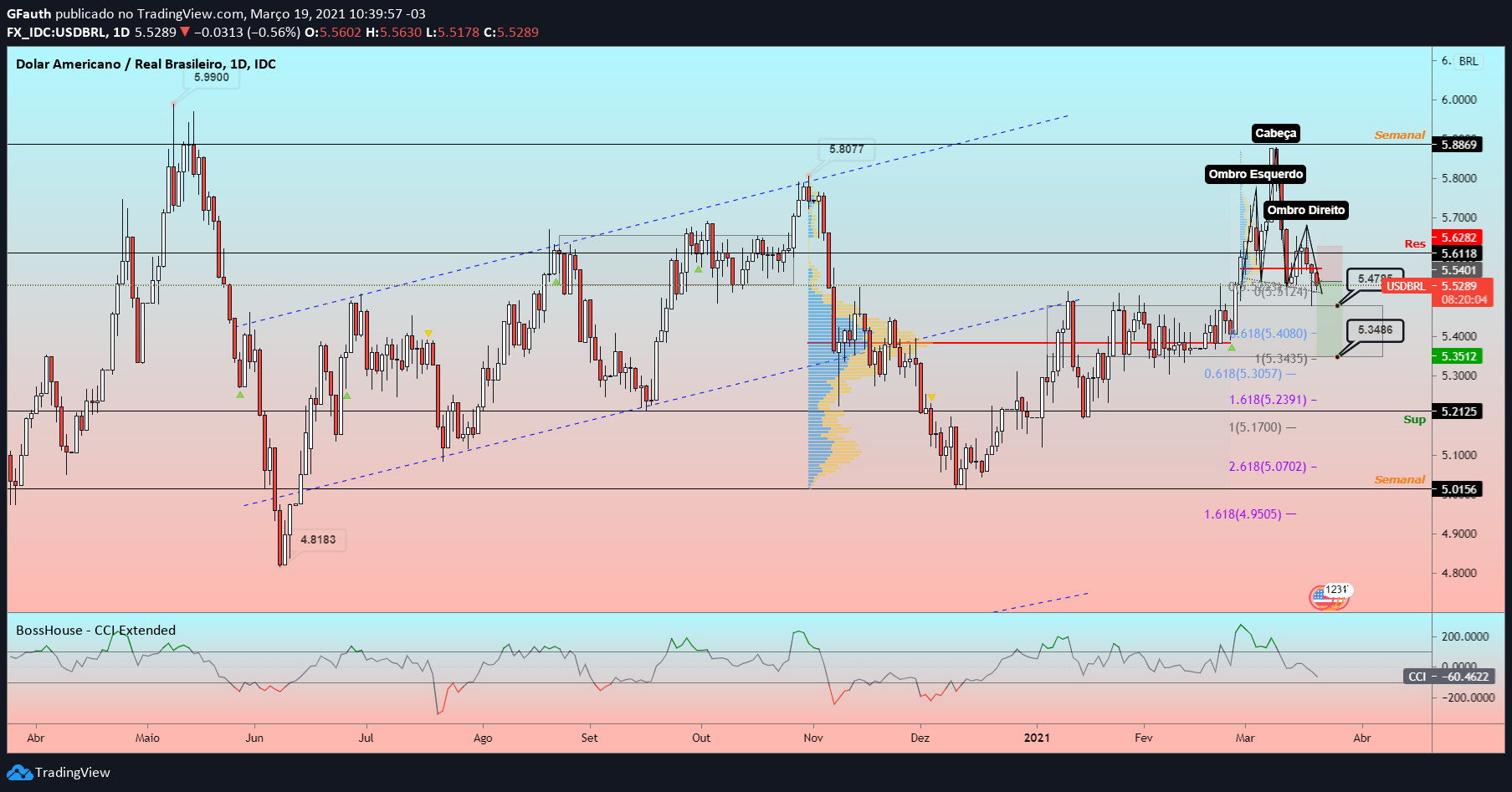Click the upper orange 'Semanal' label
The width and height of the screenshot is (1512, 792).
tap(1399, 135)
